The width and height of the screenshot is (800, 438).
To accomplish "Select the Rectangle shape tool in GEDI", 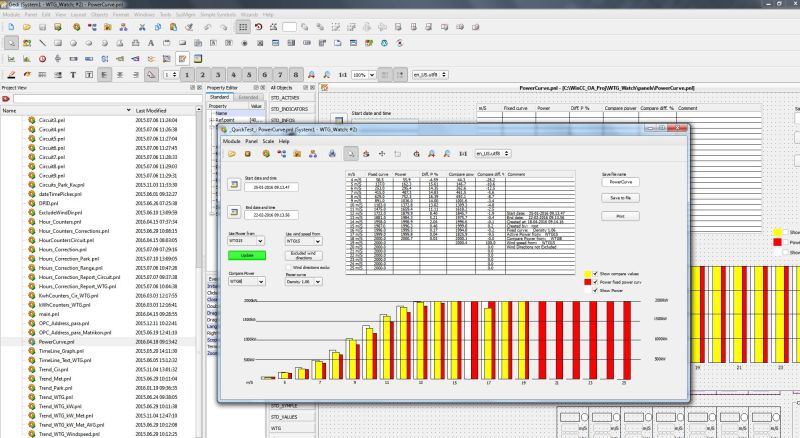I will click(x=58, y=43).
